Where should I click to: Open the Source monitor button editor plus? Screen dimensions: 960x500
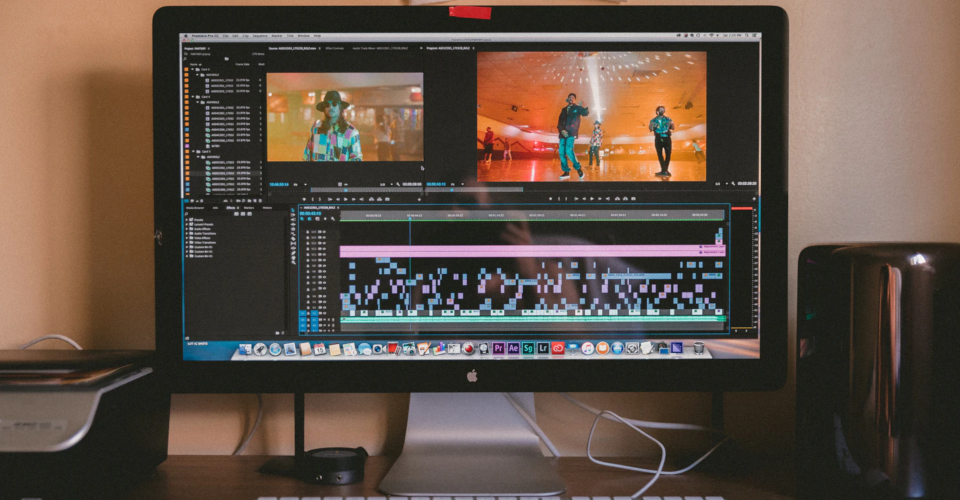point(419,200)
